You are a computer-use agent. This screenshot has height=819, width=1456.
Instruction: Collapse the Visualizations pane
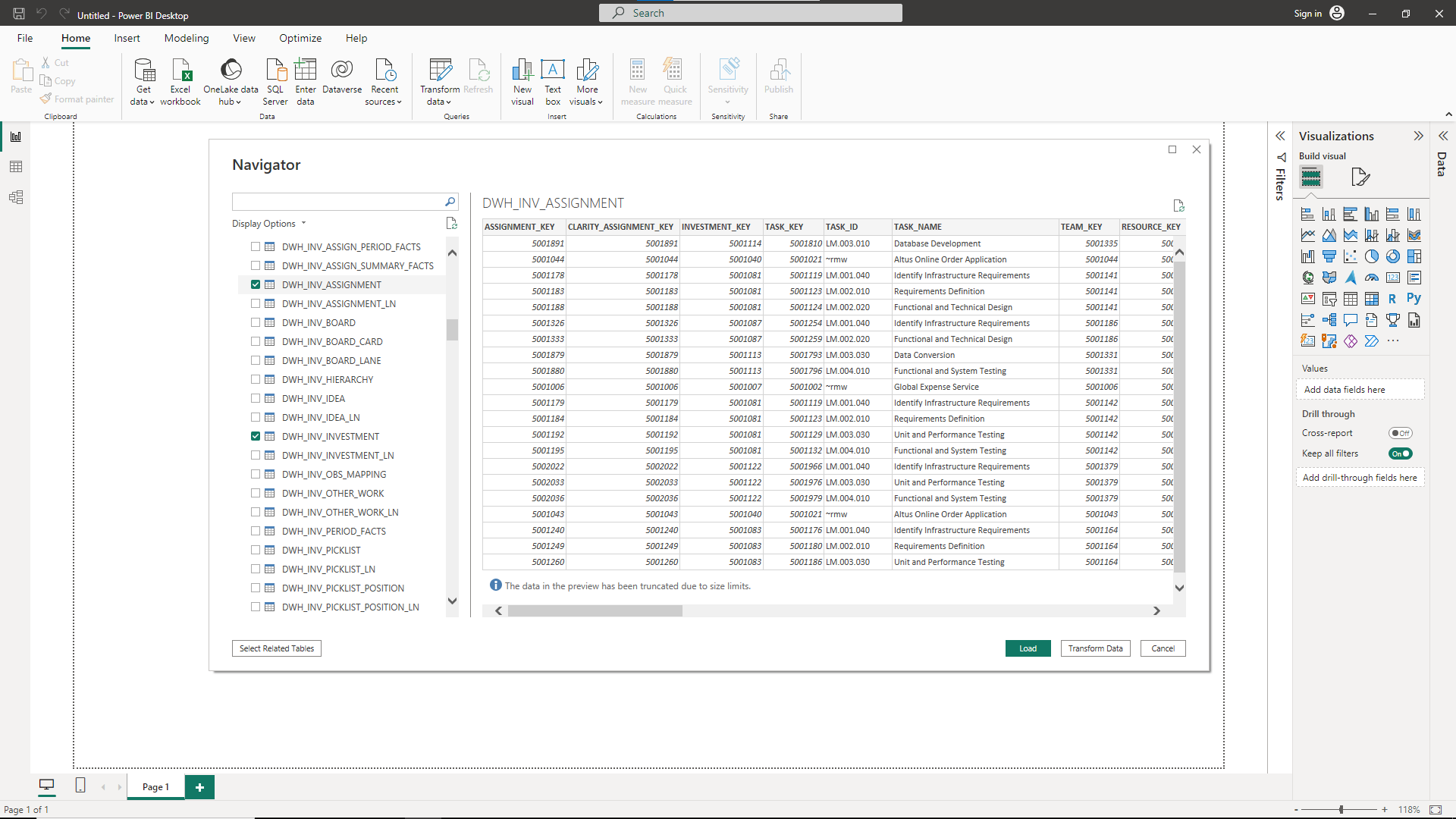[x=1418, y=136]
